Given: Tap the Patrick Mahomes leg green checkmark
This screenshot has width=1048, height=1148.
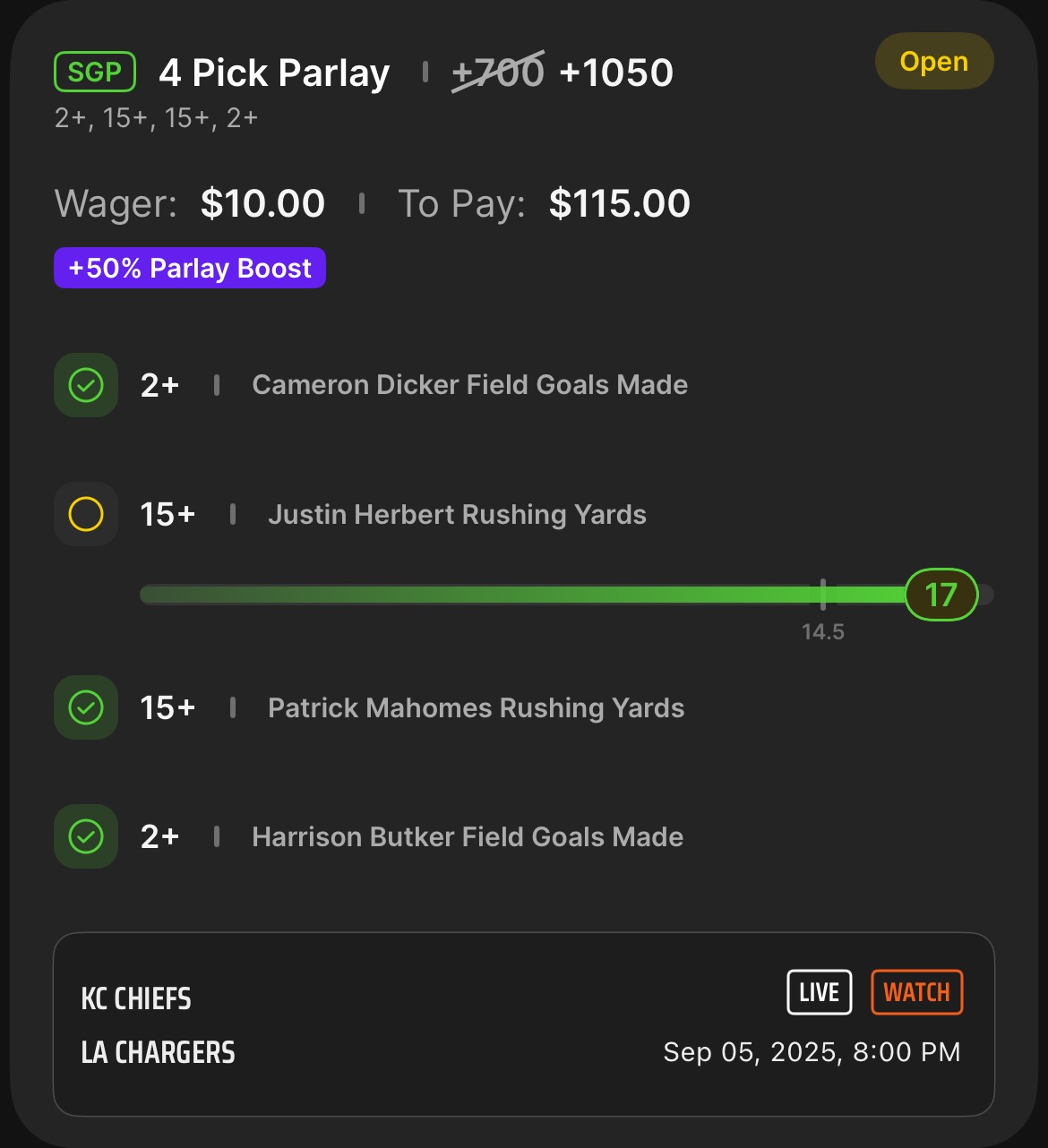Looking at the screenshot, I should click(86, 707).
